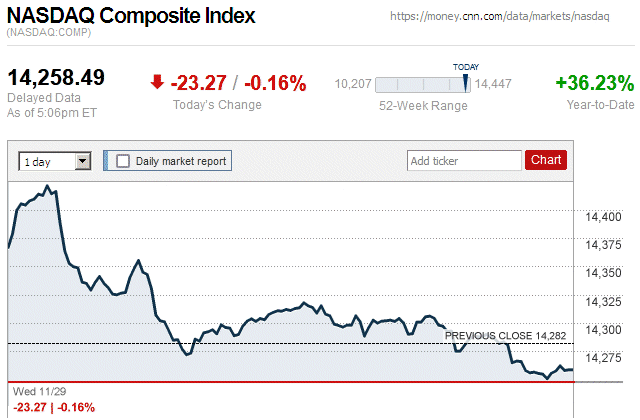Click the 14,447 52-week high value
The image size is (640, 420).
point(493,86)
